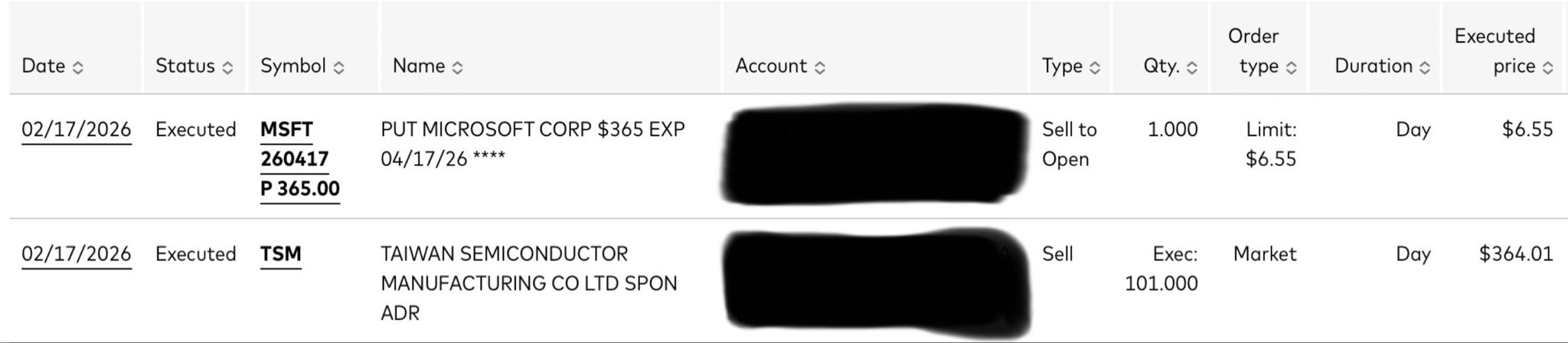Viewport: 1568px width, 343px height.
Task: Click the Order type sort arrows
Action: [1291, 67]
